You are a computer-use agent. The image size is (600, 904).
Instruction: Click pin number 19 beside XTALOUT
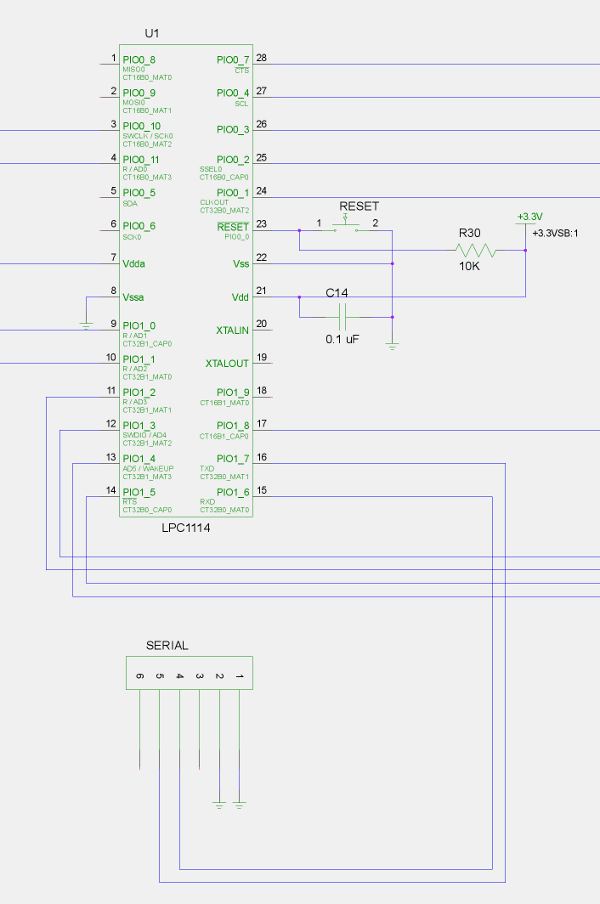tap(262, 357)
